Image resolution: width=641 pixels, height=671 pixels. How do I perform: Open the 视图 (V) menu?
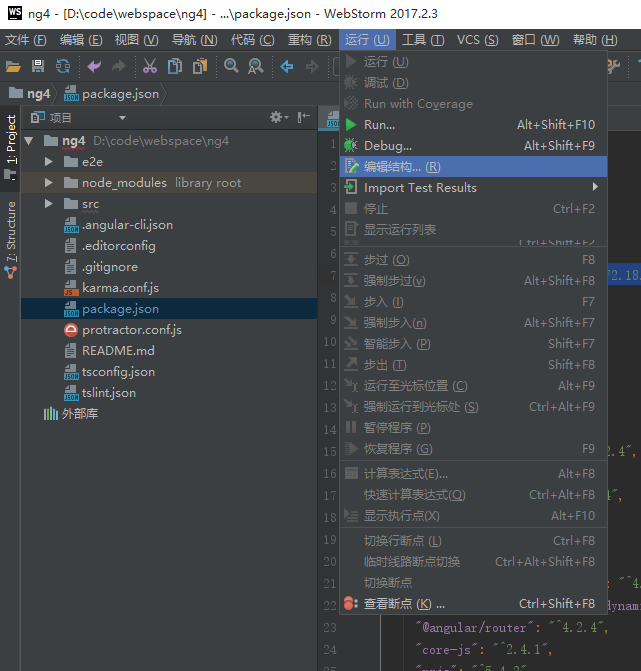pos(137,40)
